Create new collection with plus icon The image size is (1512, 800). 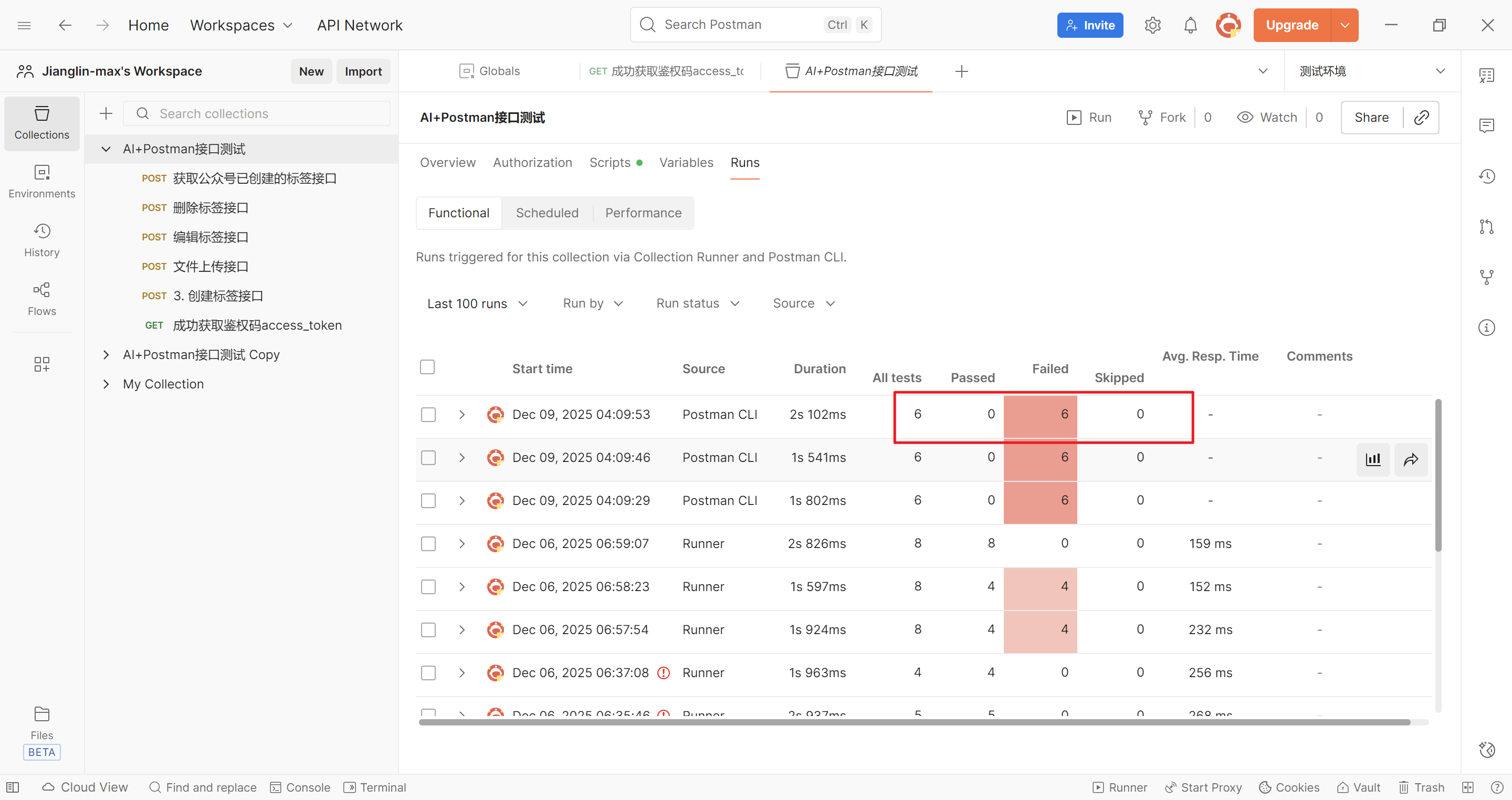point(106,113)
